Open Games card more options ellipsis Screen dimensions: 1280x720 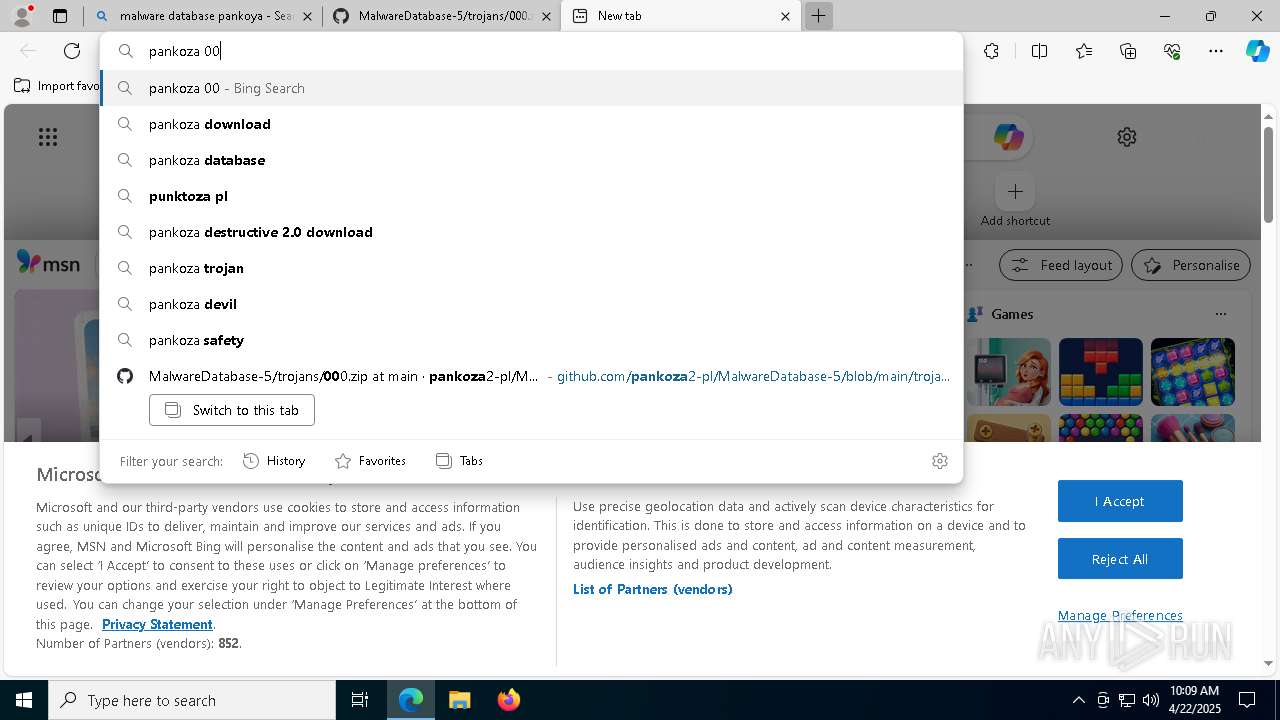[x=1220, y=314]
